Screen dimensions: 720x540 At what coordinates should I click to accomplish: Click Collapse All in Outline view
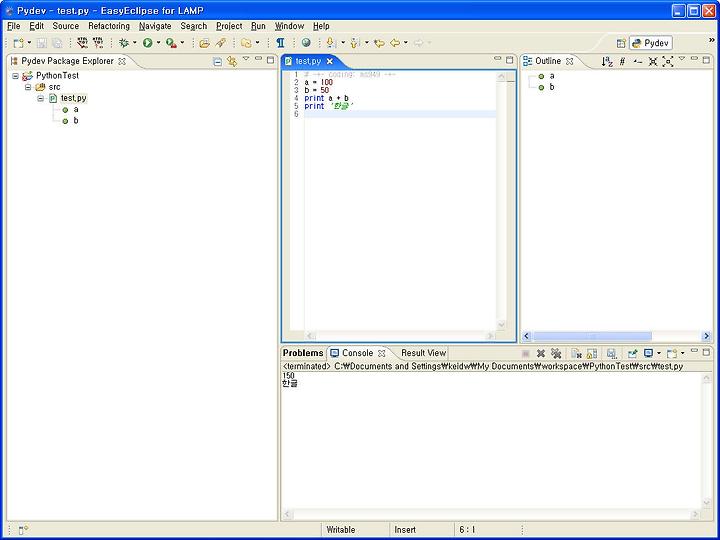point(652,62)
